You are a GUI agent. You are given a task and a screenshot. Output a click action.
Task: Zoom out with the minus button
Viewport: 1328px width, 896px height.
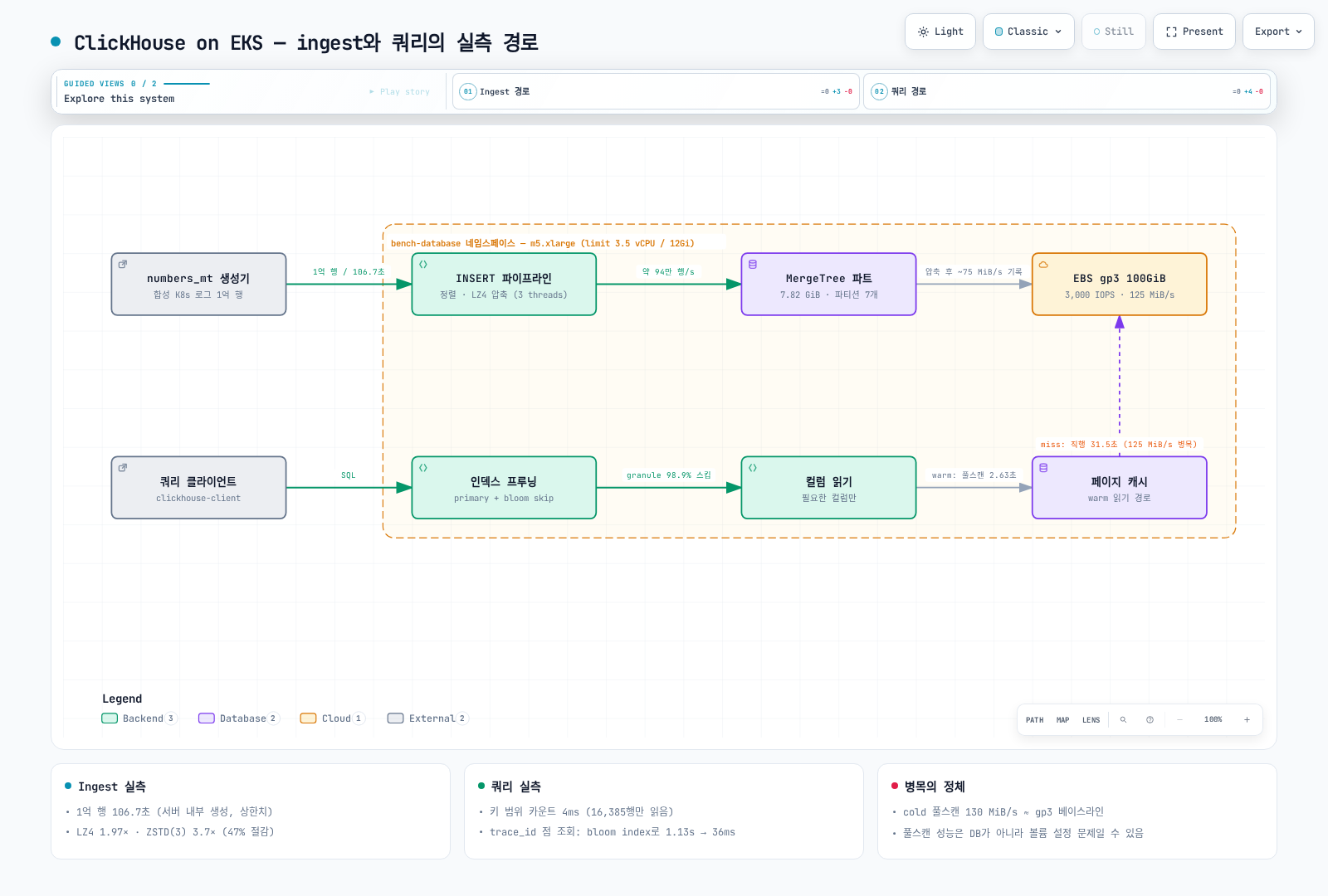click(1179, 720)
